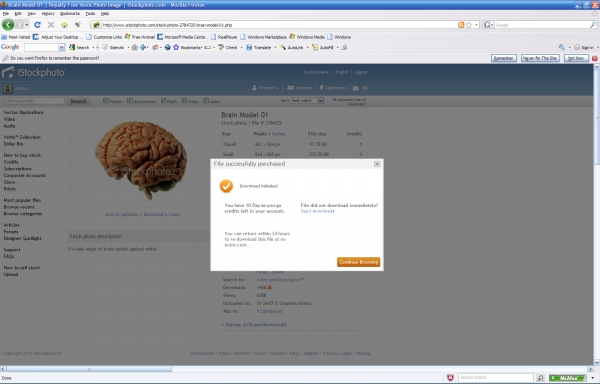Click the Secure Search magnifier button

(540, 378)
